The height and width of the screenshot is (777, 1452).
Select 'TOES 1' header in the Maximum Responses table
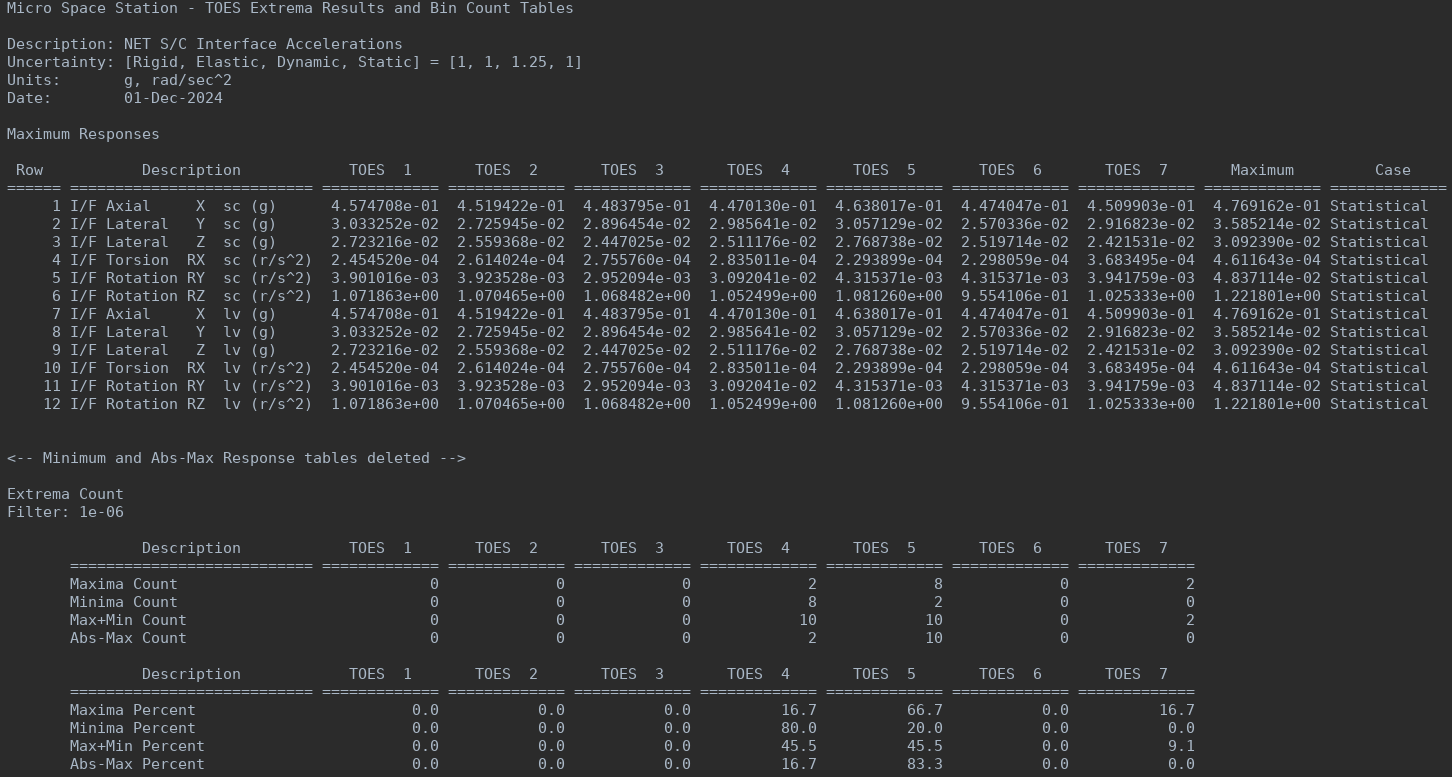click(x=380, y=170)
